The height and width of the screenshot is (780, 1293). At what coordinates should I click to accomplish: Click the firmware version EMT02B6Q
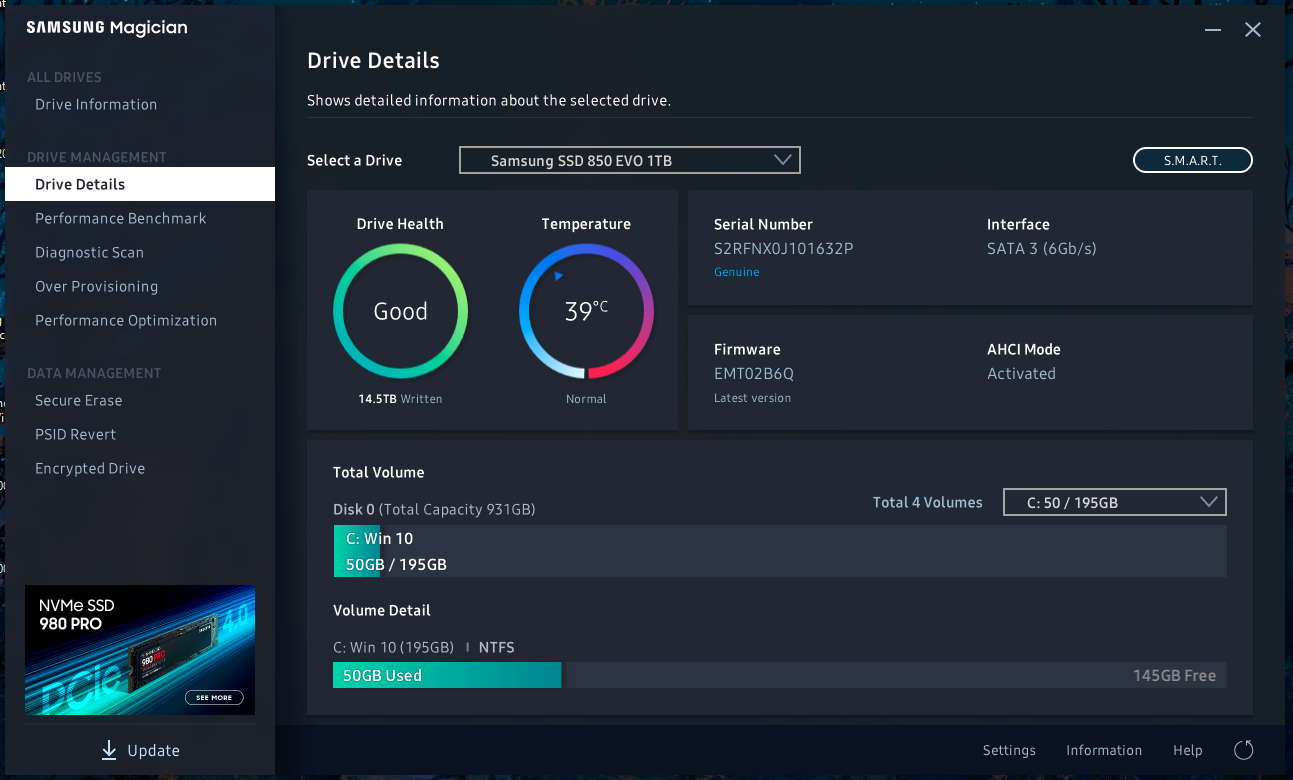[x=754, y=374]
